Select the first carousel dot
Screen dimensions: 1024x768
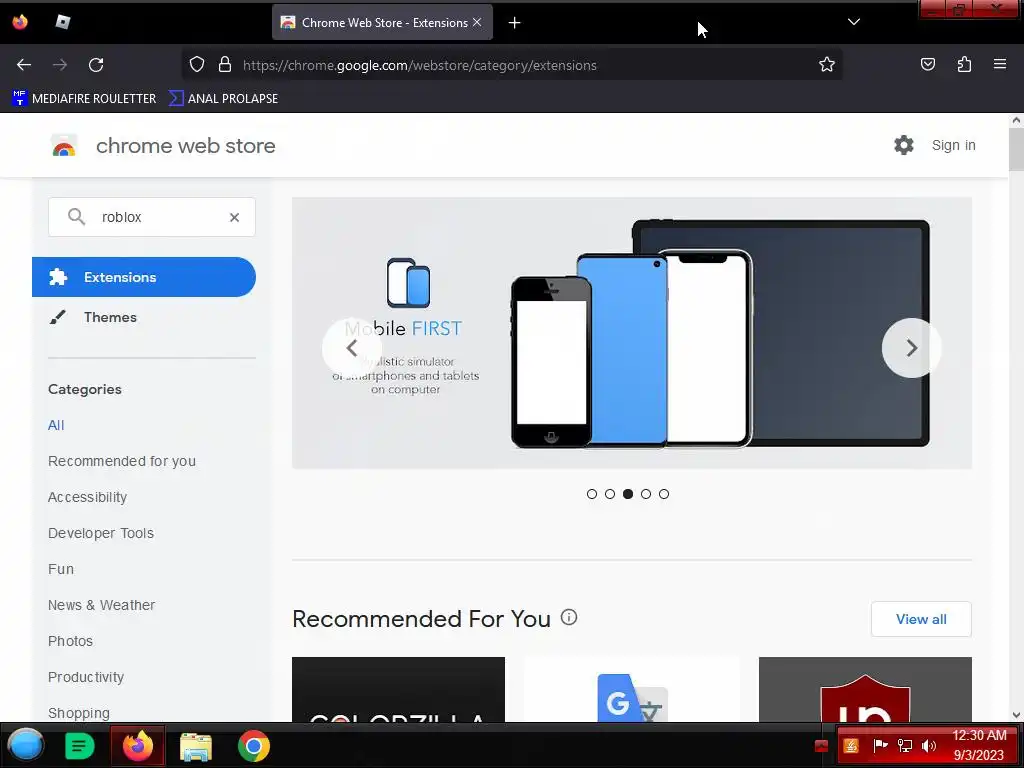592,494
